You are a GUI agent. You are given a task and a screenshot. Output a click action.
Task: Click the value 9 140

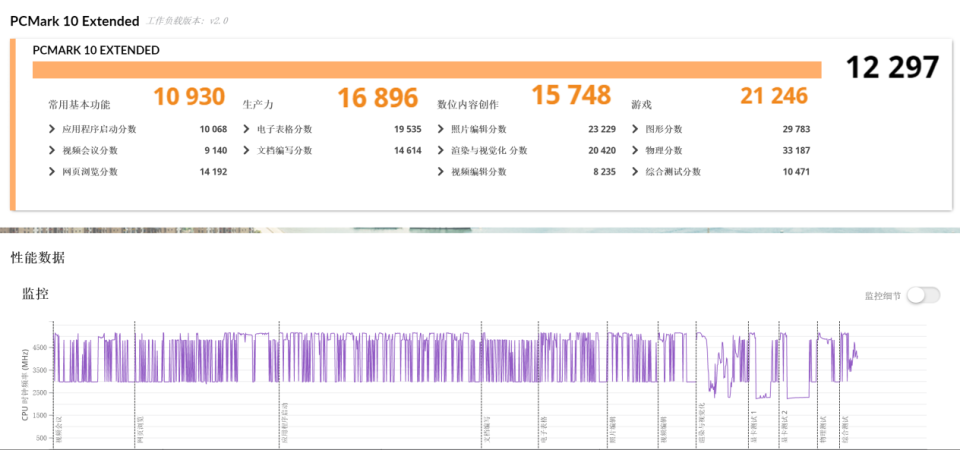tap(216, 151)
